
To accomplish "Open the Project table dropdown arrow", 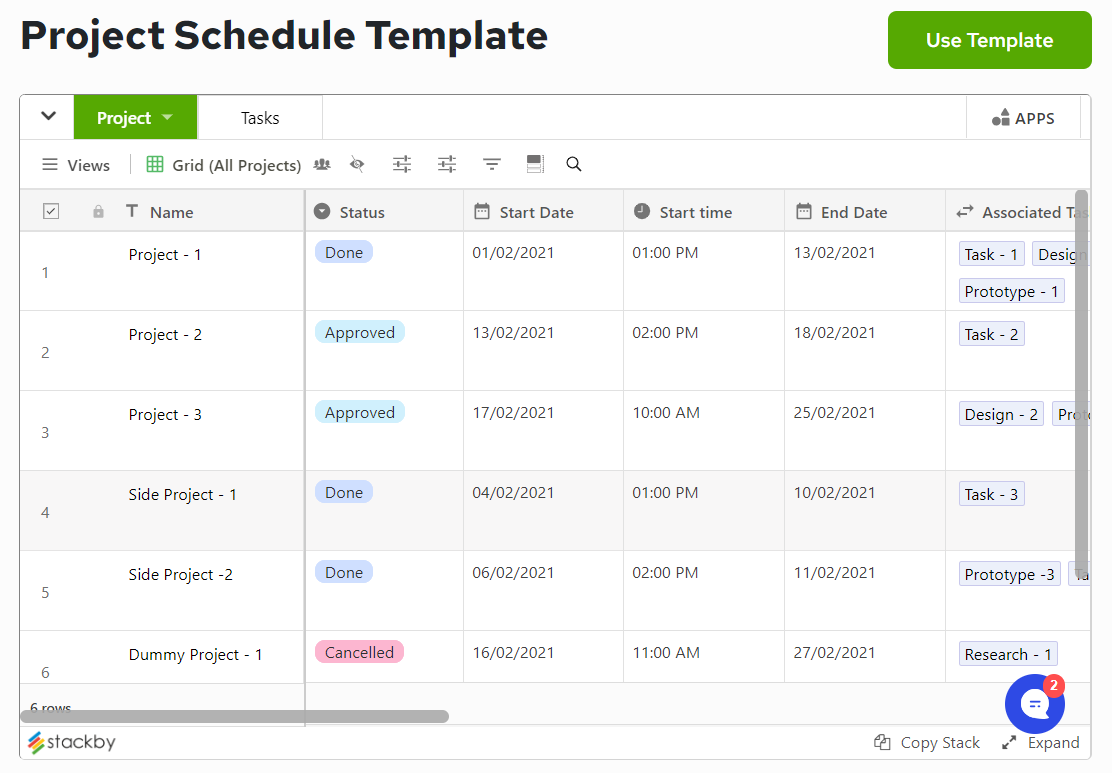I will click(166, 117).
